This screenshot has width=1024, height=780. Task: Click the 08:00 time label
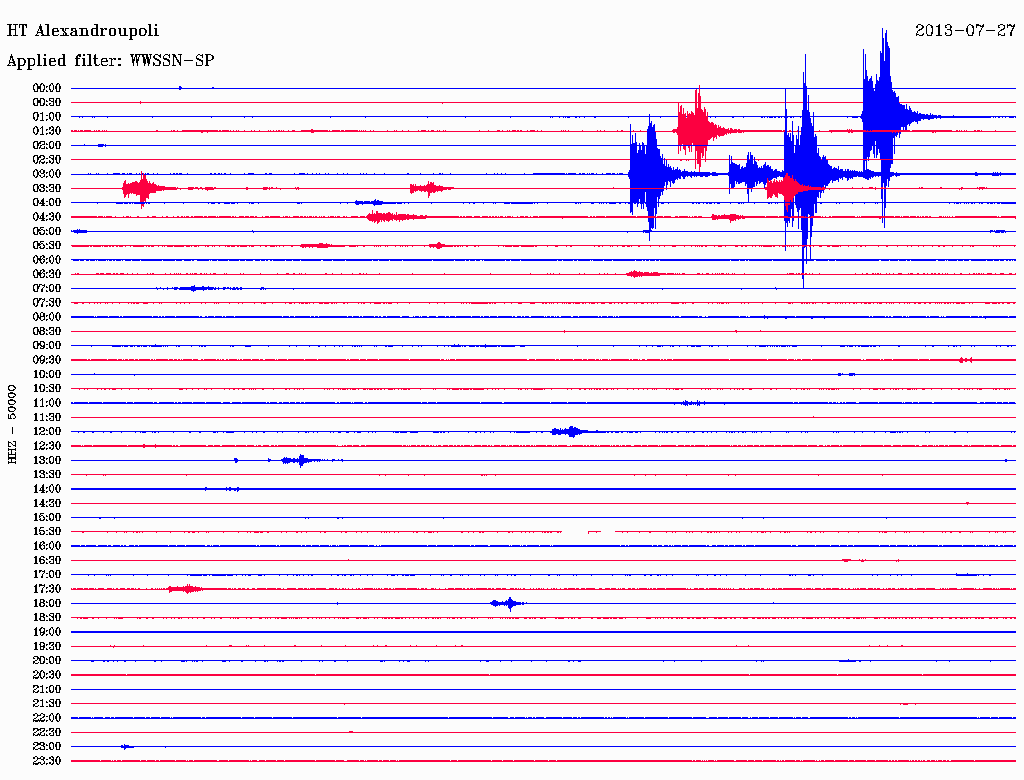(47, 317)
